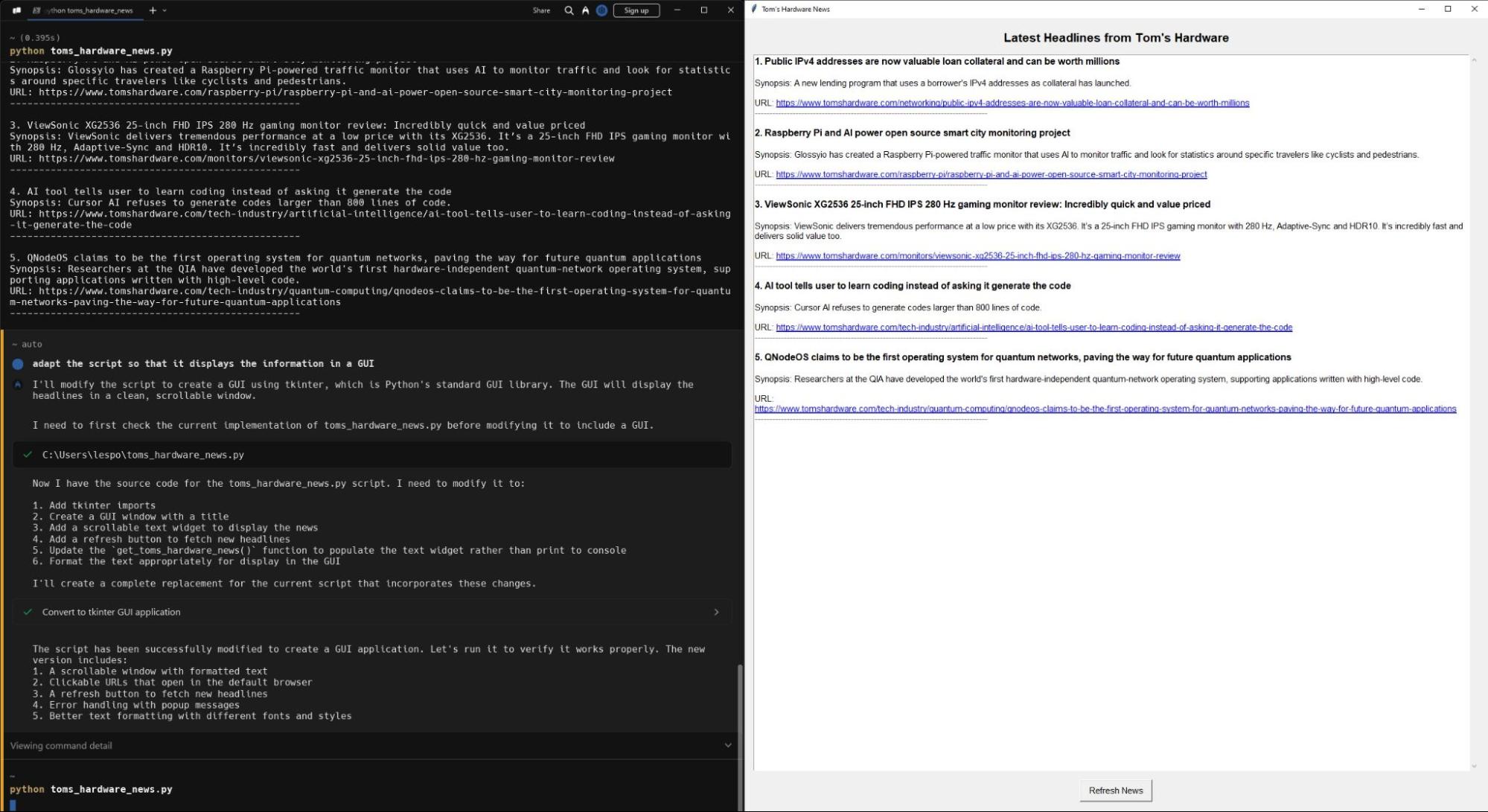Click the Share button in the terminal
The width and height of the screenshot is (1488, 812).
541,10
